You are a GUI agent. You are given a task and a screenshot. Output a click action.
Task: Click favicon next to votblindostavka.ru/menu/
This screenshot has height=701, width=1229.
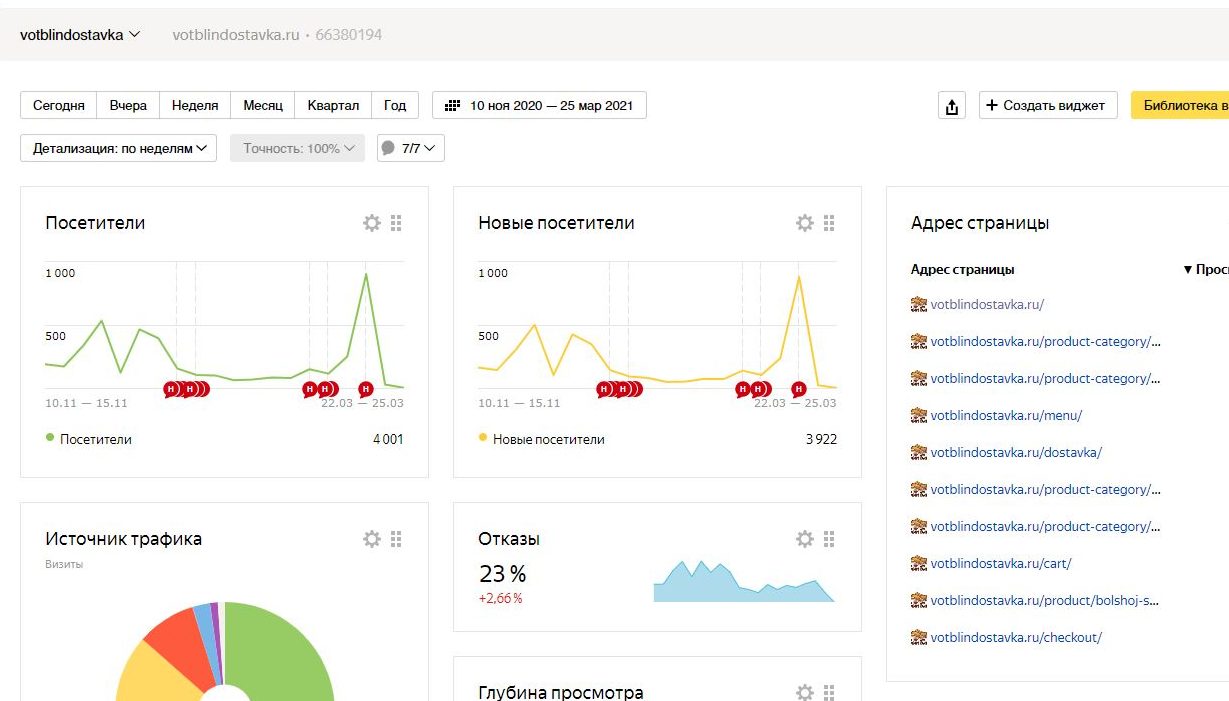point(919,416)
